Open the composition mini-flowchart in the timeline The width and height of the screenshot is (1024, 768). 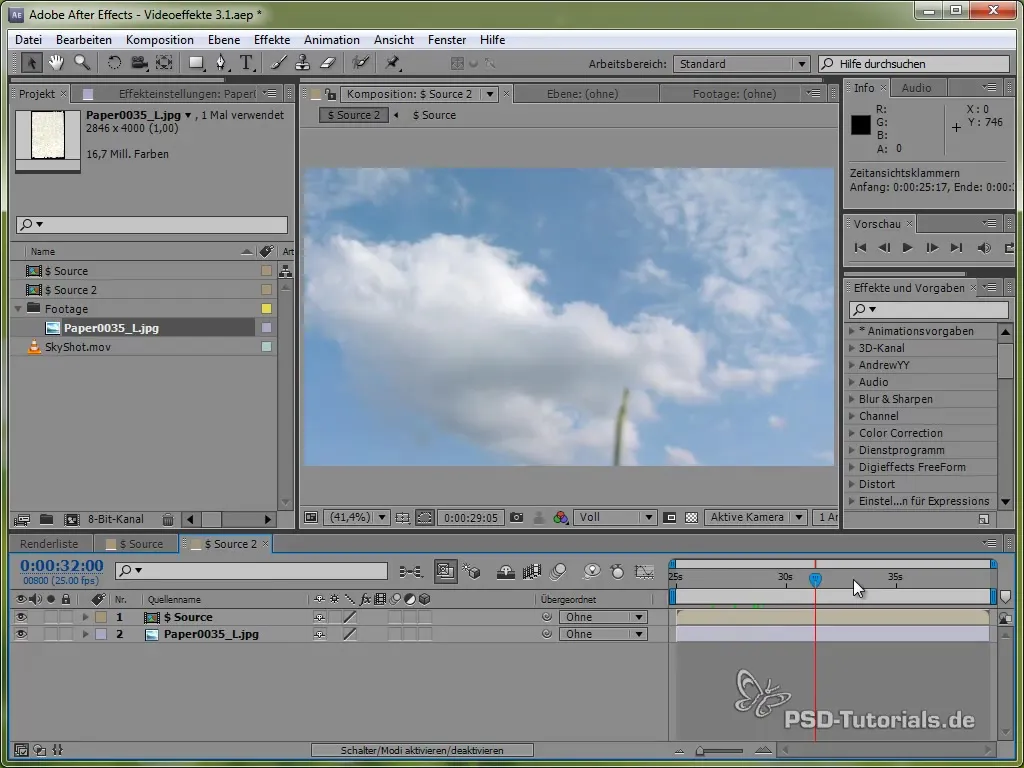(410, 572)
